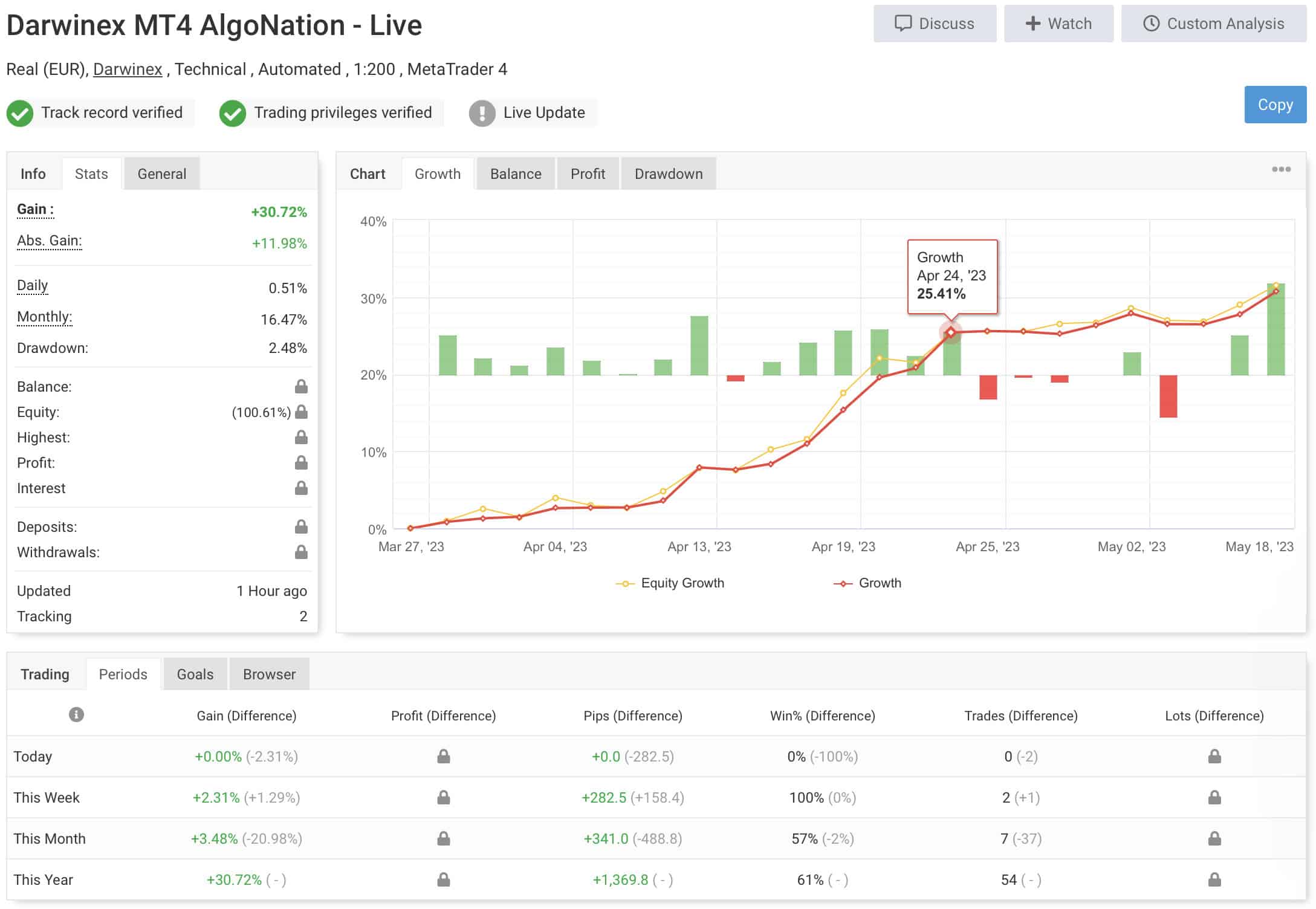Click the info icon in Periods table
Image resolution: width=1316 pixels, height=909 pixels.
point(76,714)
